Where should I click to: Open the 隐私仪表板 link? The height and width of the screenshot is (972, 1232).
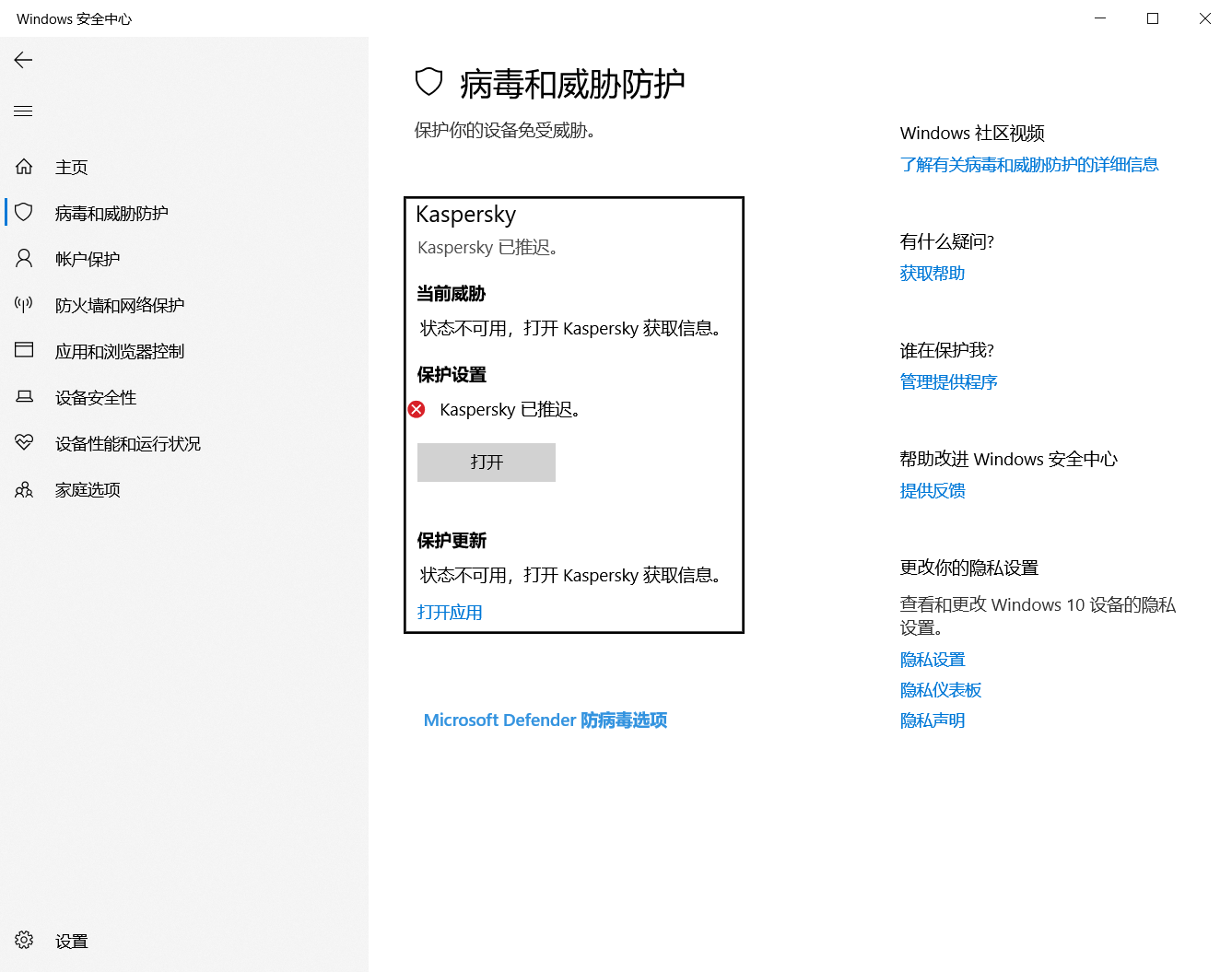[x=941, y=690]
